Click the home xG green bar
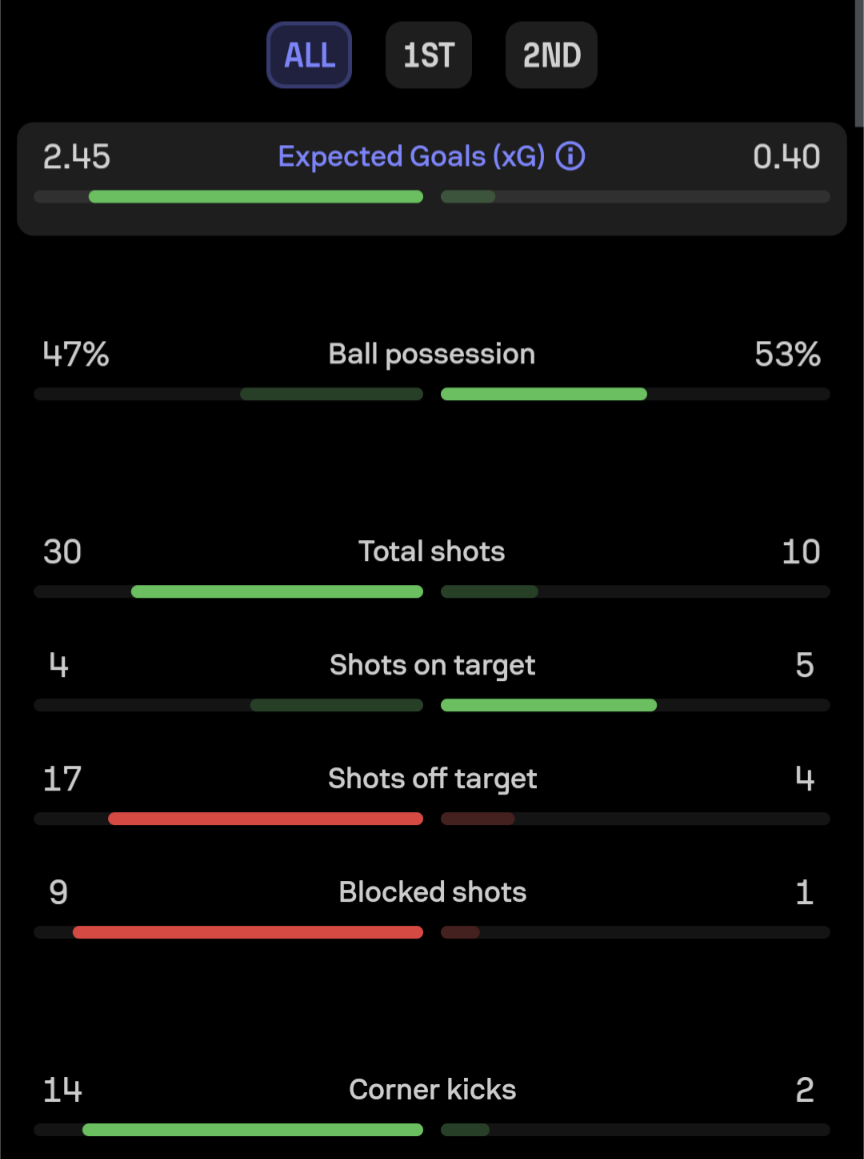This screenshot has width=864, height=1159. coord(256,197)
